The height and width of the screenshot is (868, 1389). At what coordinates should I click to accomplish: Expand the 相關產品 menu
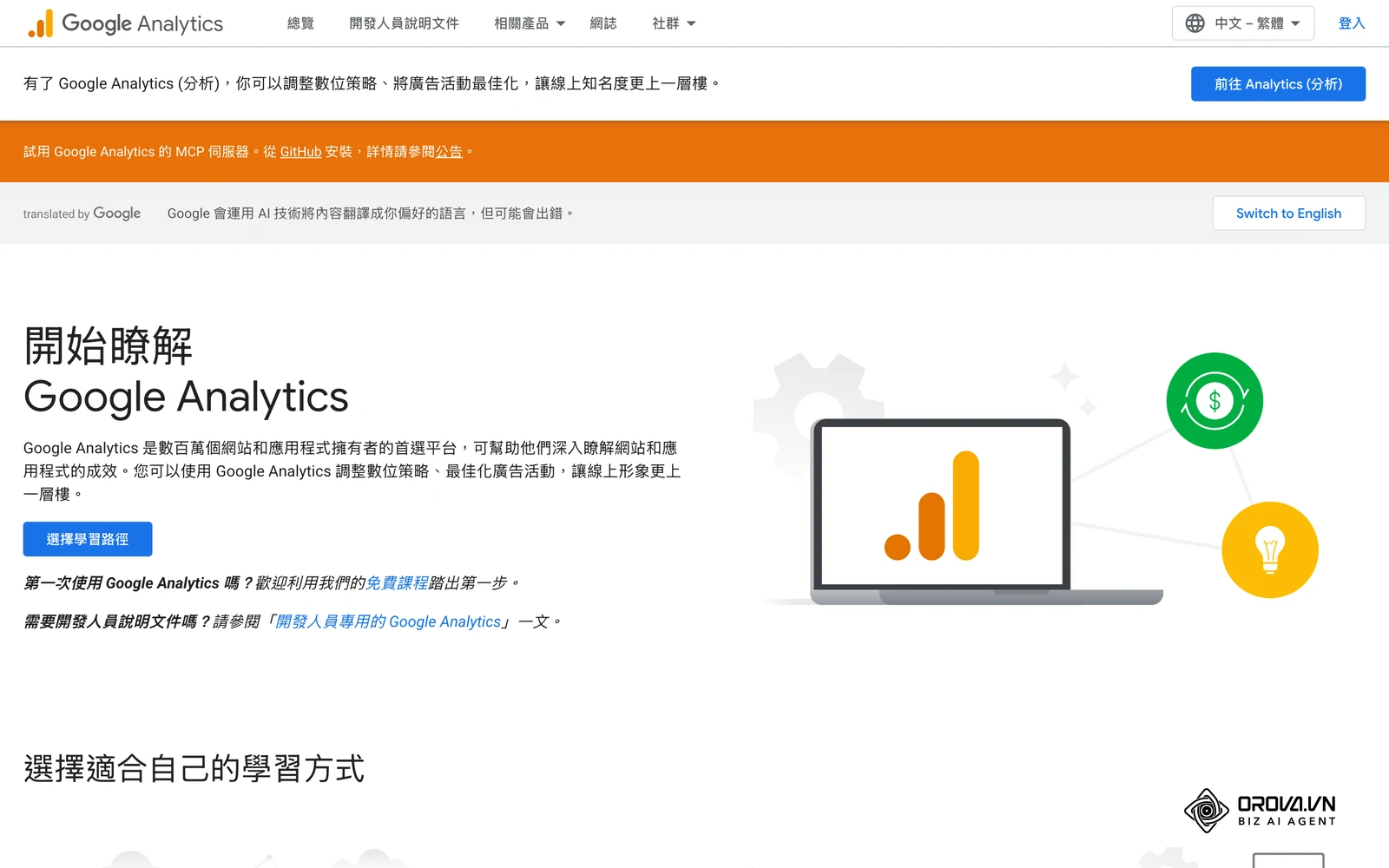click(x=530, y=23)
